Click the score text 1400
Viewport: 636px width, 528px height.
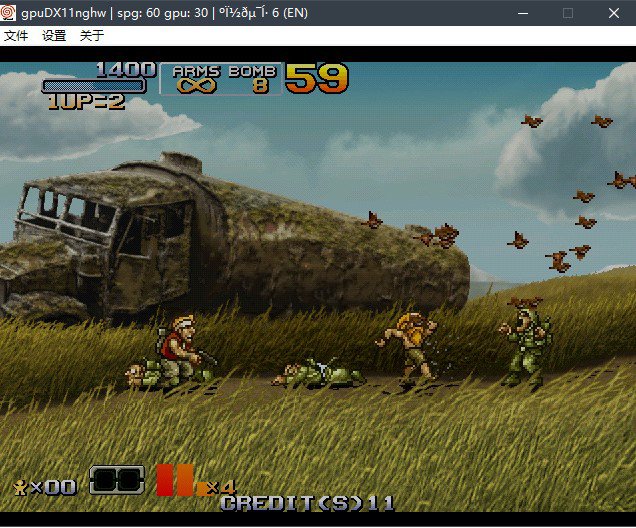[x=126, y=70]
